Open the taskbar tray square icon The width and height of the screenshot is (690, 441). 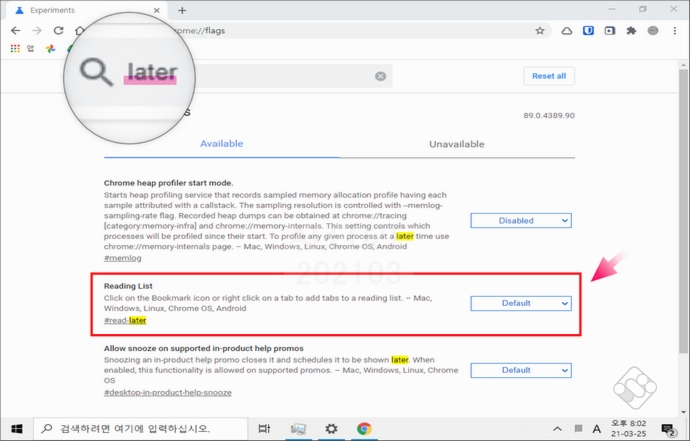click(578, 428)
